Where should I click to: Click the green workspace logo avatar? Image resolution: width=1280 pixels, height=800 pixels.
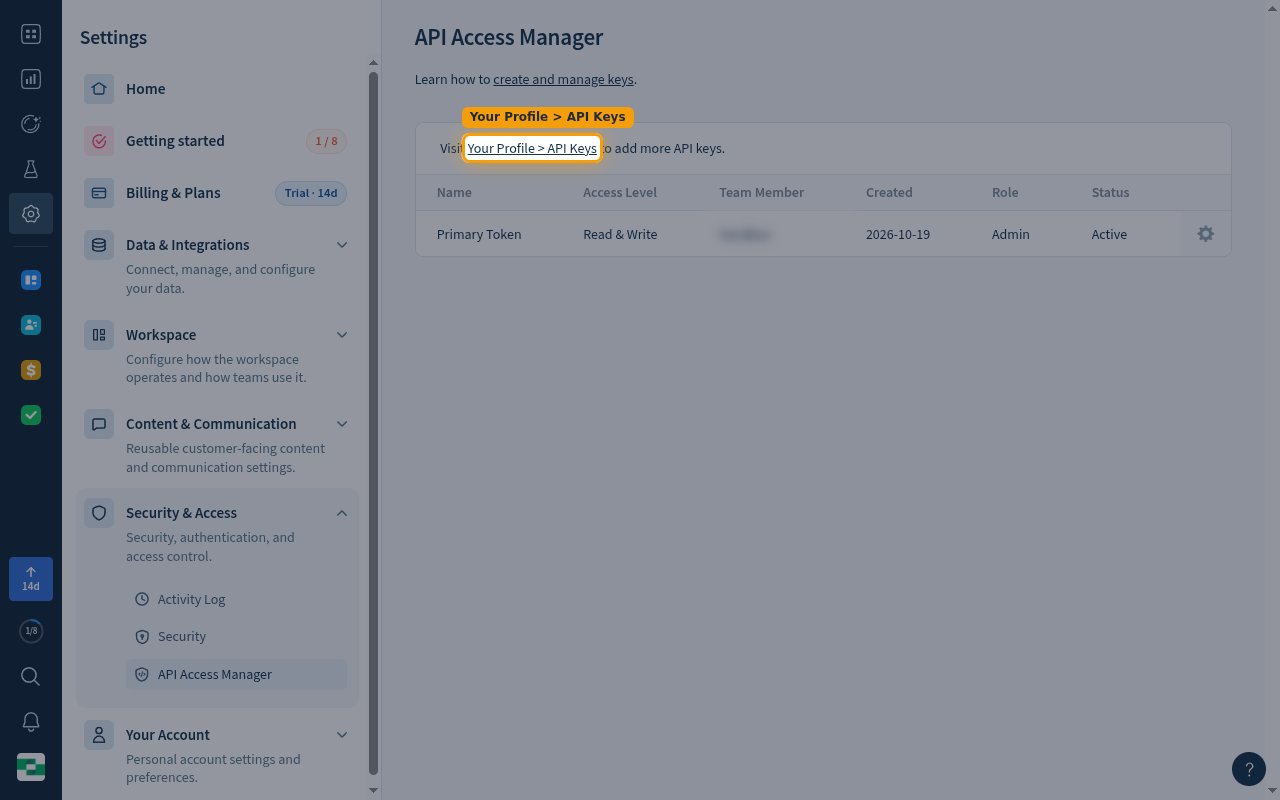[x=31, y=767]
